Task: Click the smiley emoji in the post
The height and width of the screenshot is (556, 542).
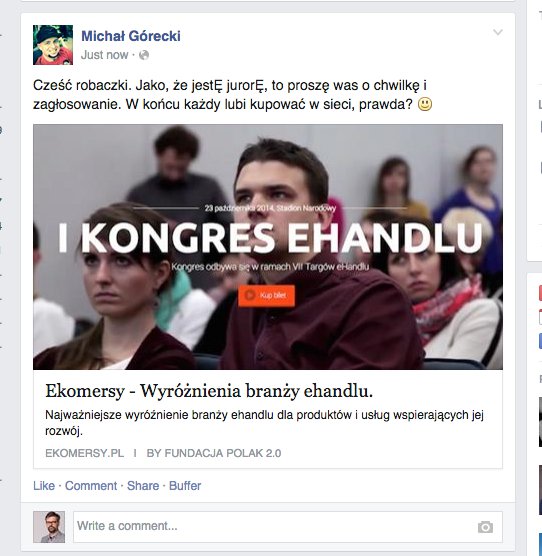Action: click(x=425, y=104)
